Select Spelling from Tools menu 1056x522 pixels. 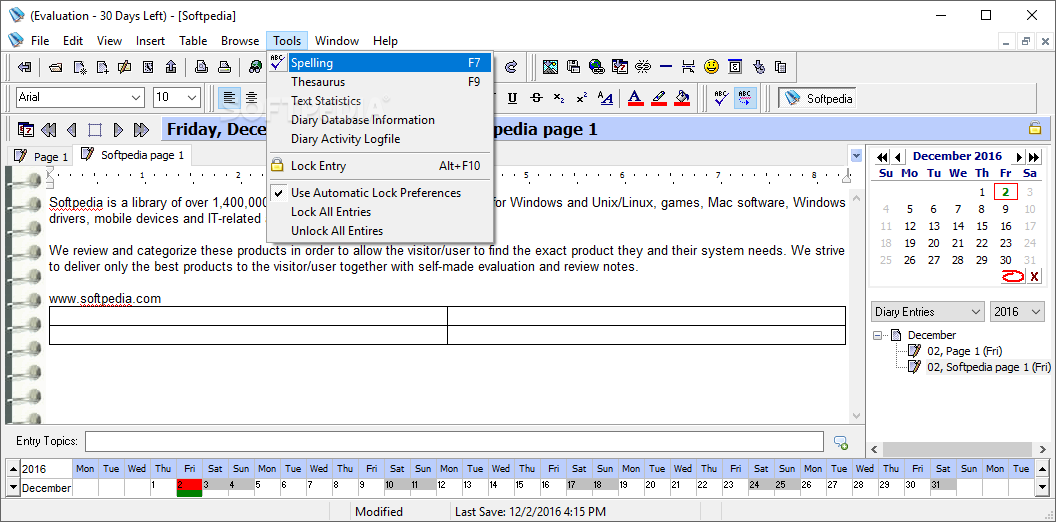(381, 63)
